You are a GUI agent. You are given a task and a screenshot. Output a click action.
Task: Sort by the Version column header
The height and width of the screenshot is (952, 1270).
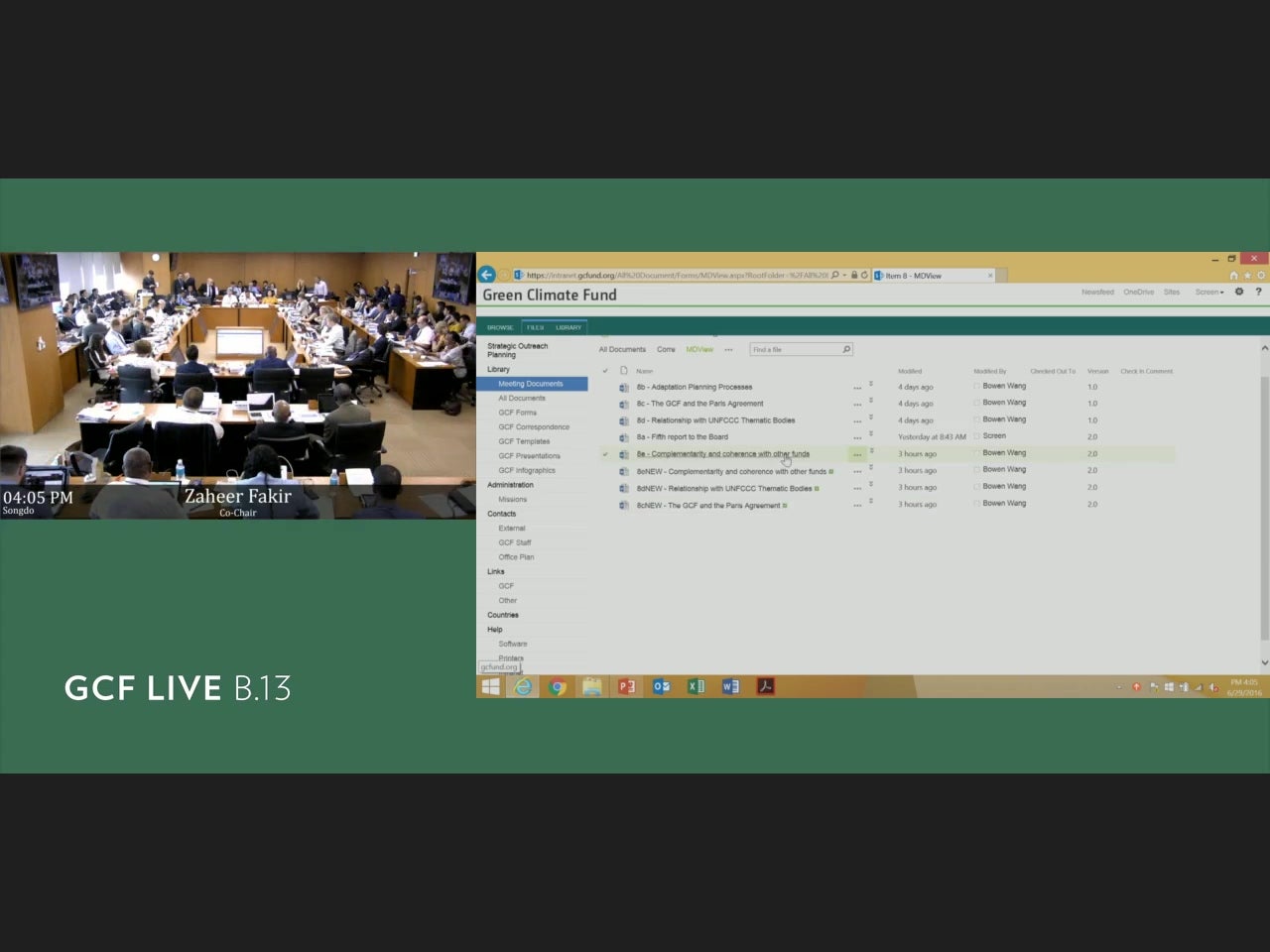click(1097, 371)
